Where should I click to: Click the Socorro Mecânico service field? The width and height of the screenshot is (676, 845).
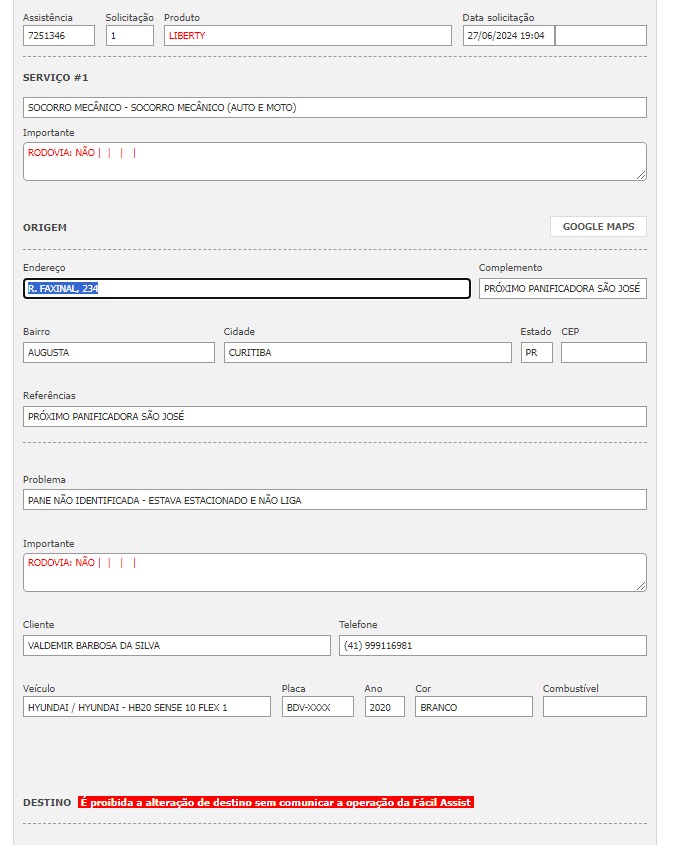[x=334, y=108]
